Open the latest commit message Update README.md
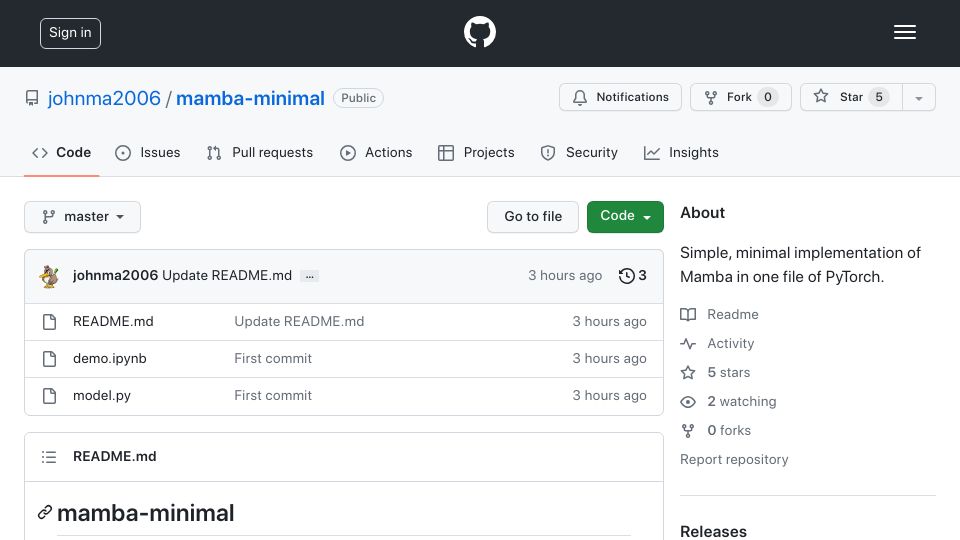The height and width of the screenshot is (540, 960). [x=227, y=276]
